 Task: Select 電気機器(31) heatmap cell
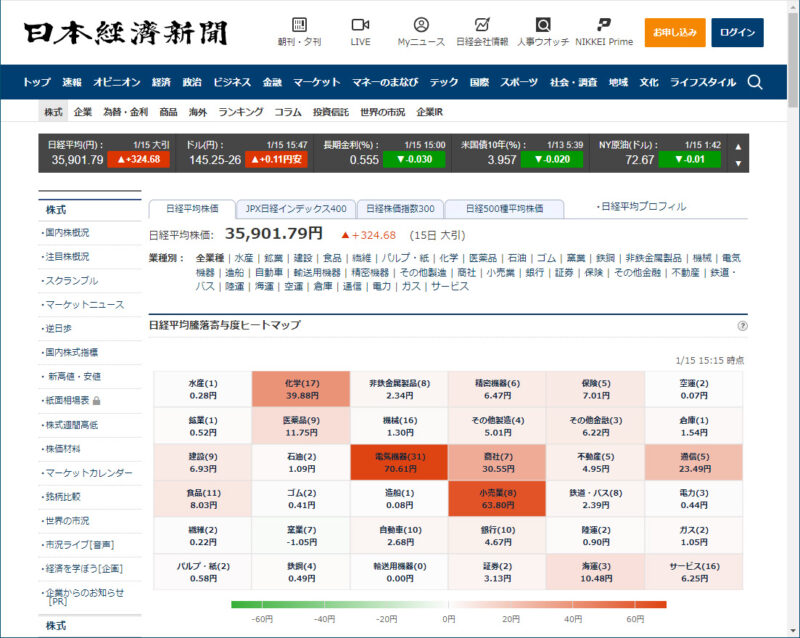click(398, 462)
